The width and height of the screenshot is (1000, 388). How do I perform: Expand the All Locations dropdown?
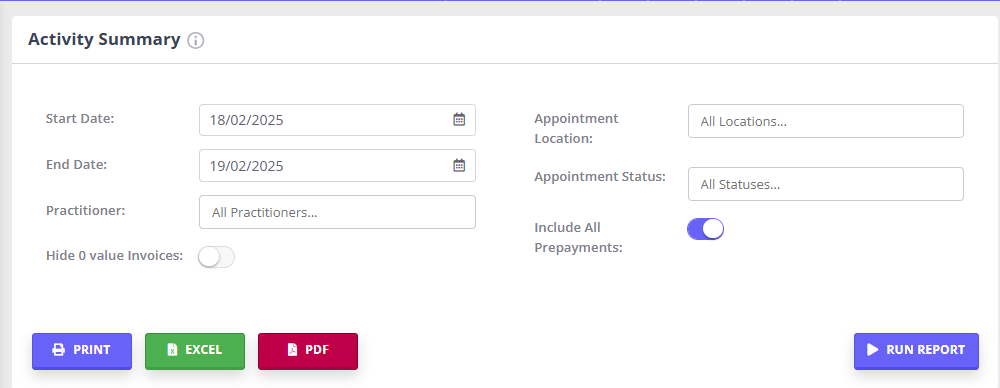(x=826, y=121)
